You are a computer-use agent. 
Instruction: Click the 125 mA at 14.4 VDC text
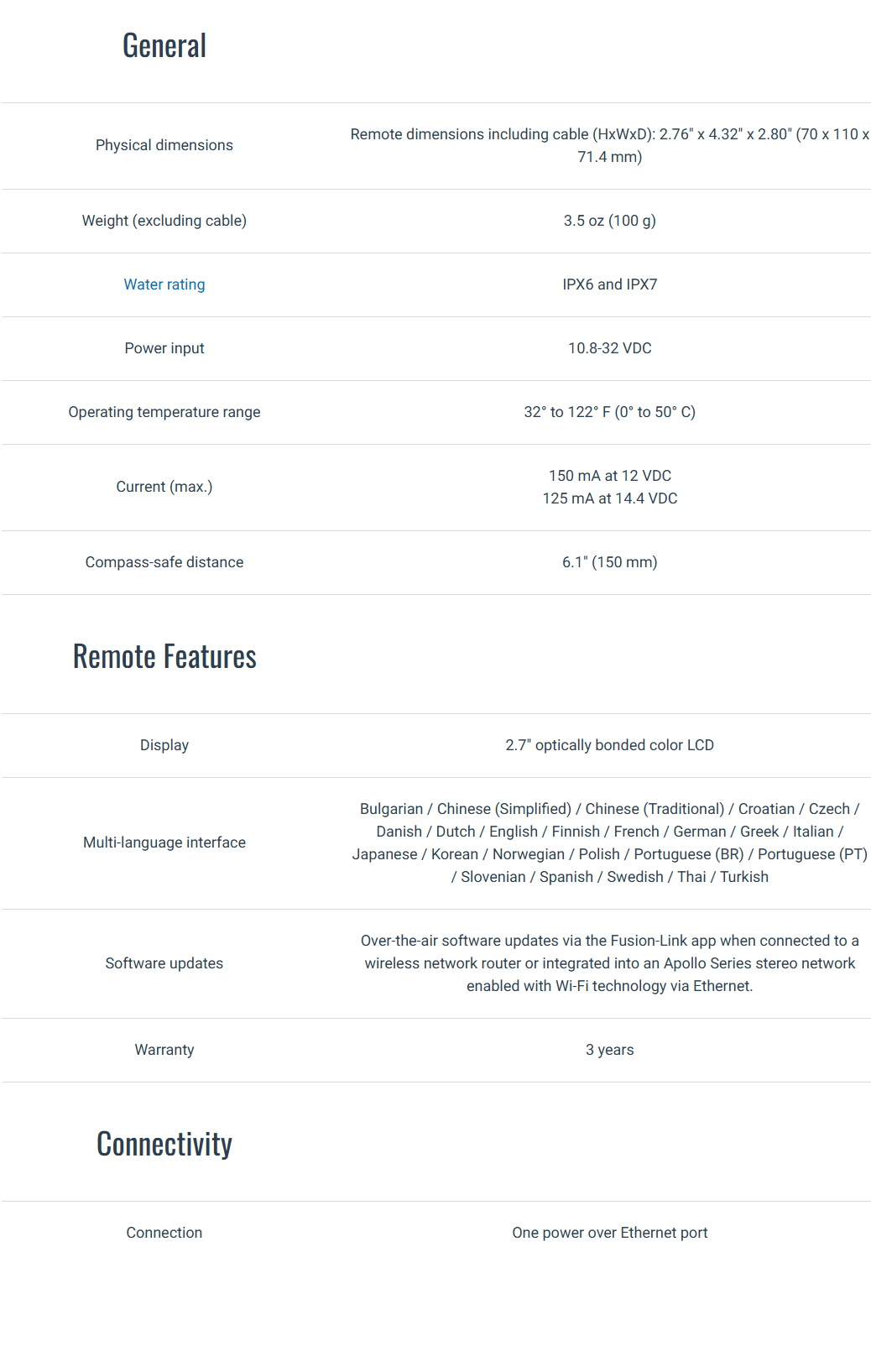tap(609, 498)
